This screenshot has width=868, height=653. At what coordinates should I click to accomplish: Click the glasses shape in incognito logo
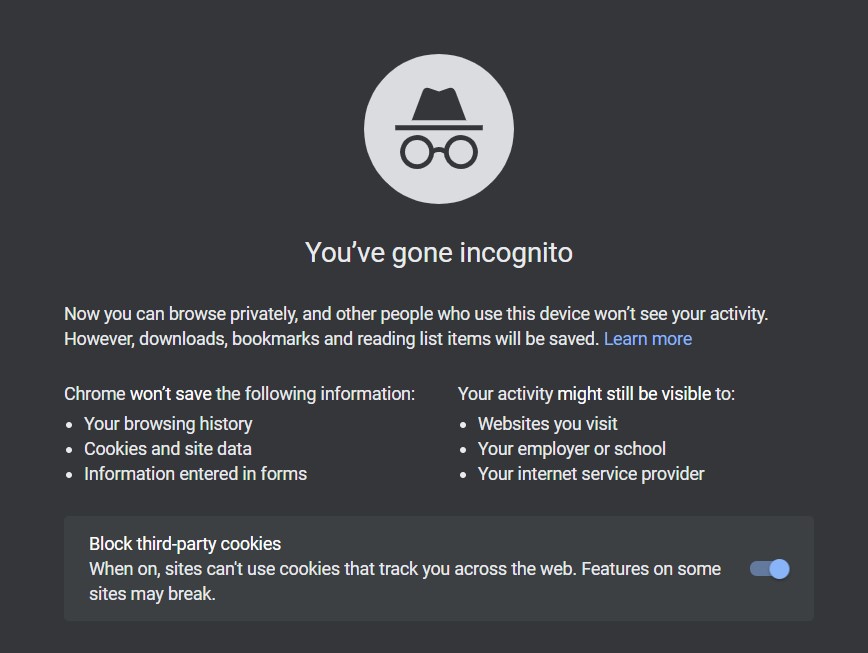[438, 152]
